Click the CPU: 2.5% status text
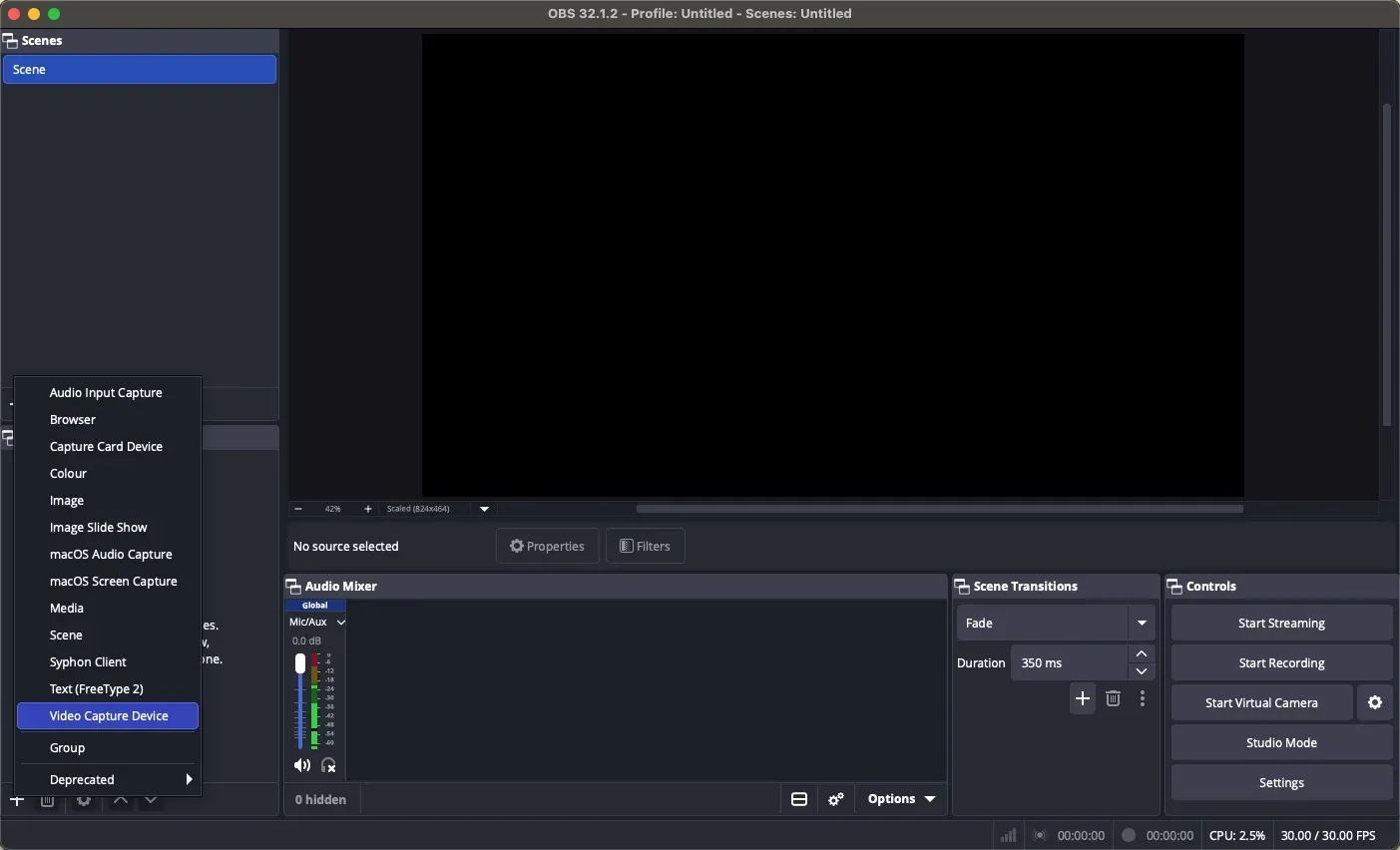 tap(1237, 836)
